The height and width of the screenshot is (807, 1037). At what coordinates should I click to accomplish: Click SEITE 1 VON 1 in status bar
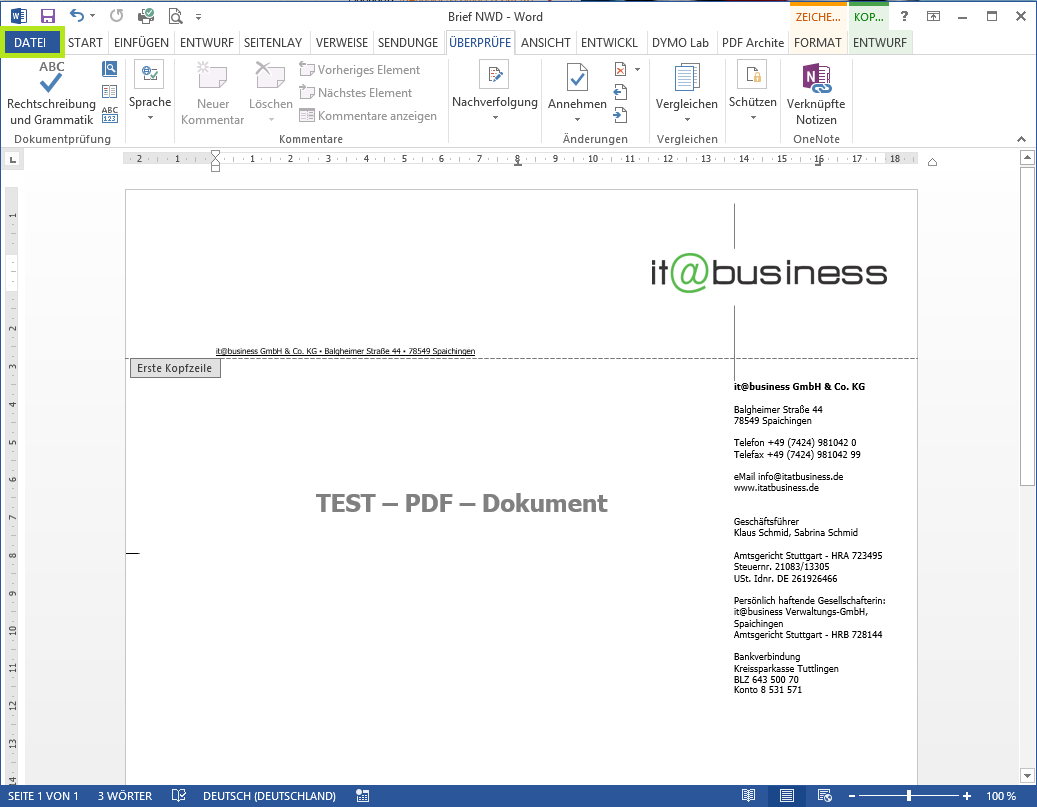[x=43, y=796]
